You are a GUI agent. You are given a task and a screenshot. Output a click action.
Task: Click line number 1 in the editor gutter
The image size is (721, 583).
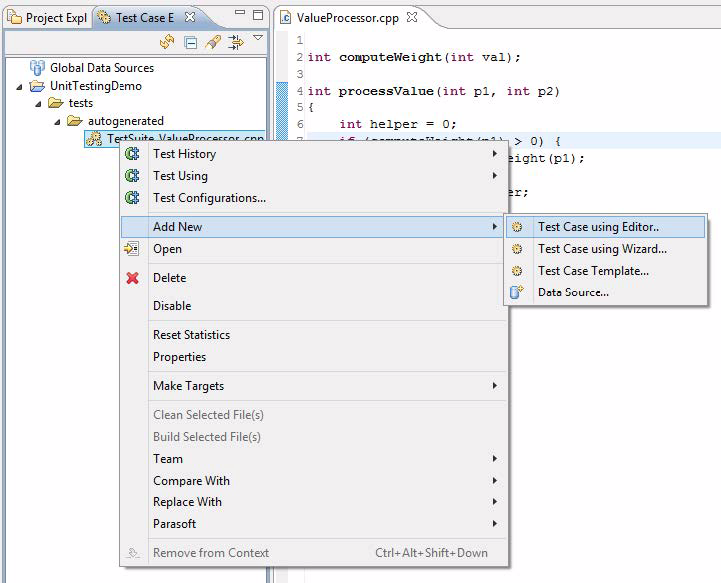pos(299,40)
